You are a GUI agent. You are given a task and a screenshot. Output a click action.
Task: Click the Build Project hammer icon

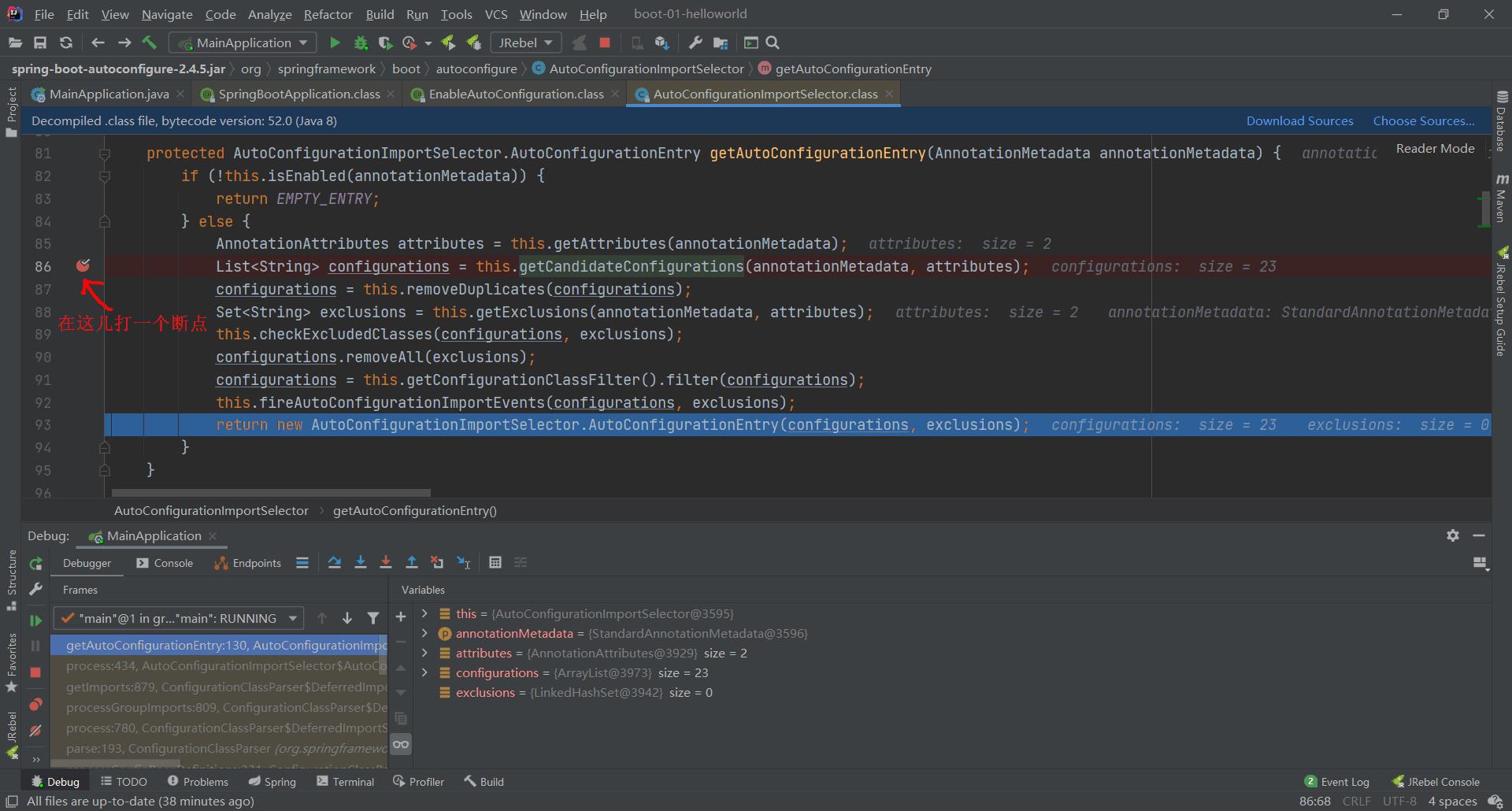pyautogui.click(x=150, y=43)
